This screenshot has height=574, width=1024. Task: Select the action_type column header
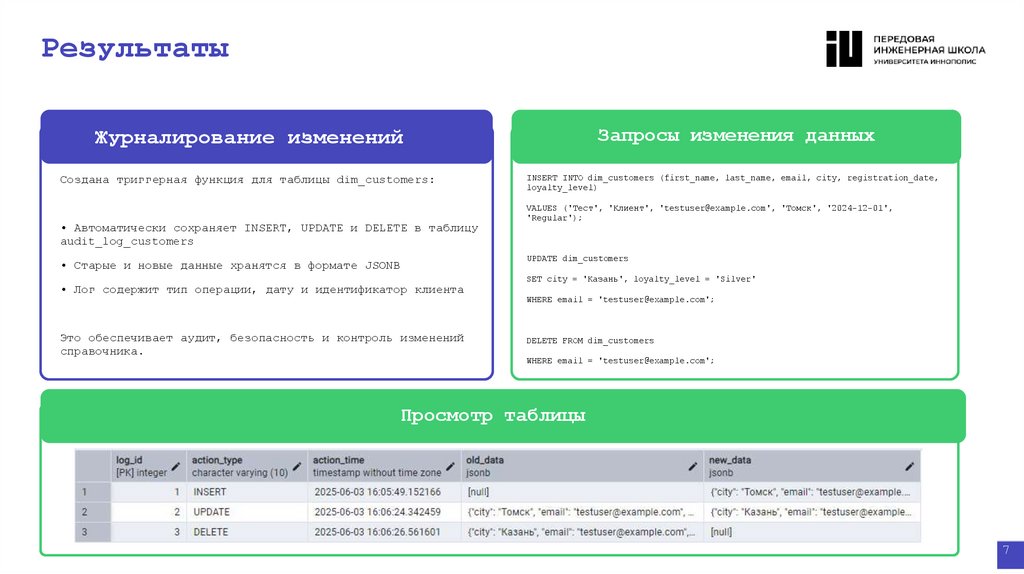click(247, 466)
